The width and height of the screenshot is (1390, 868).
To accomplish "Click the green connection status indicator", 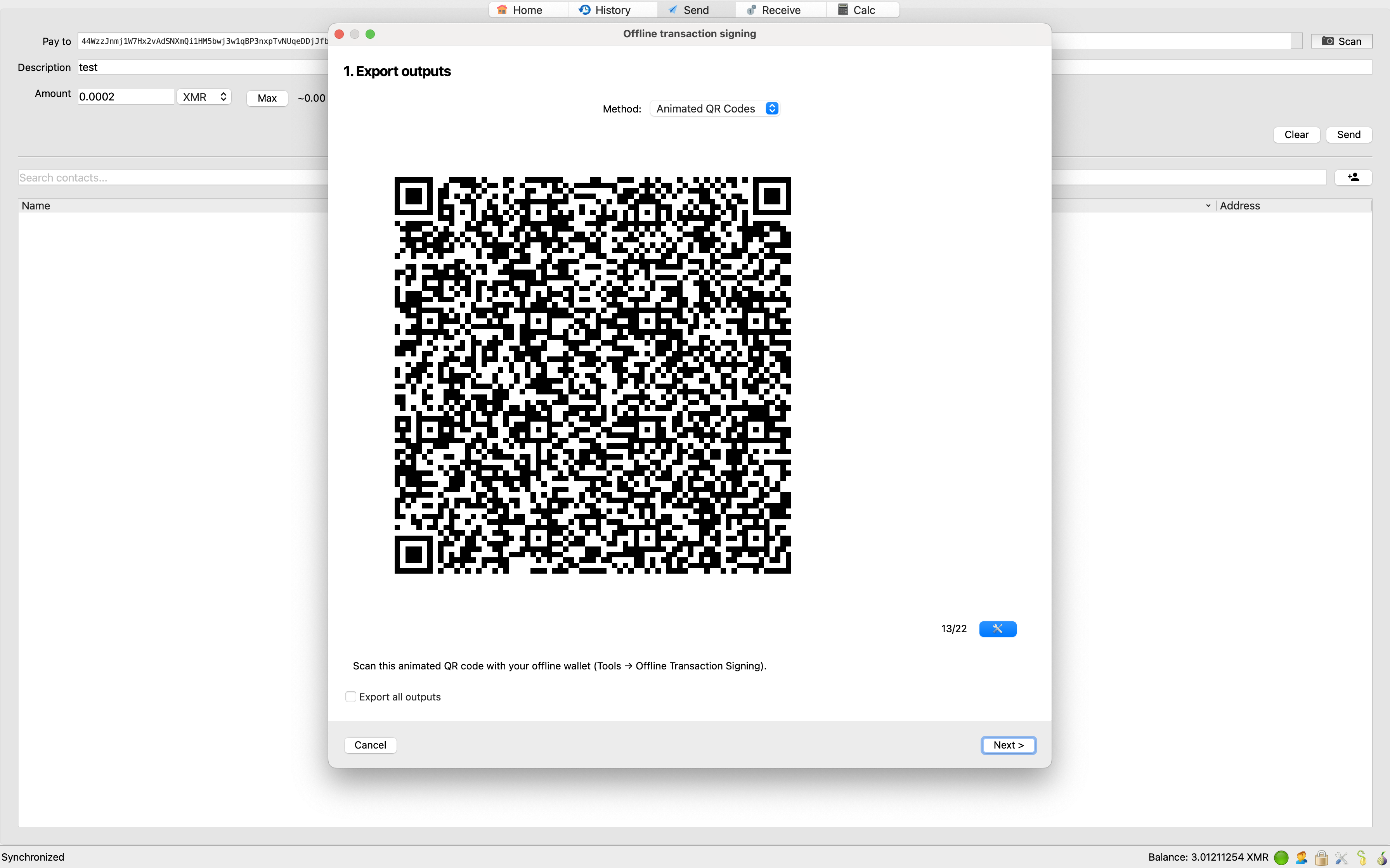I will click(1281, 857).
